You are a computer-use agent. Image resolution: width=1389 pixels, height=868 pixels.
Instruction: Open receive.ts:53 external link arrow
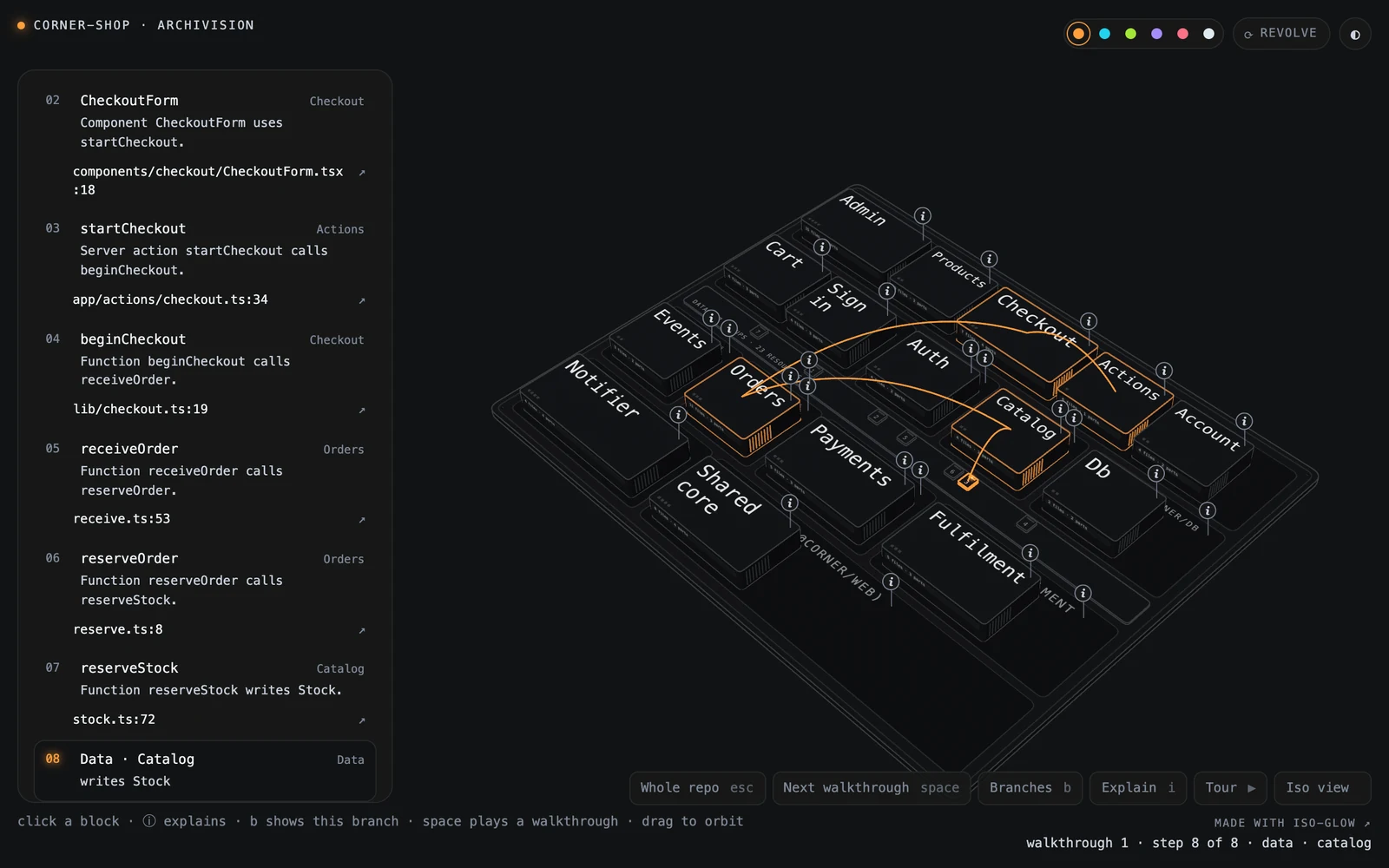pyautogui.click(x=362, y=520)
